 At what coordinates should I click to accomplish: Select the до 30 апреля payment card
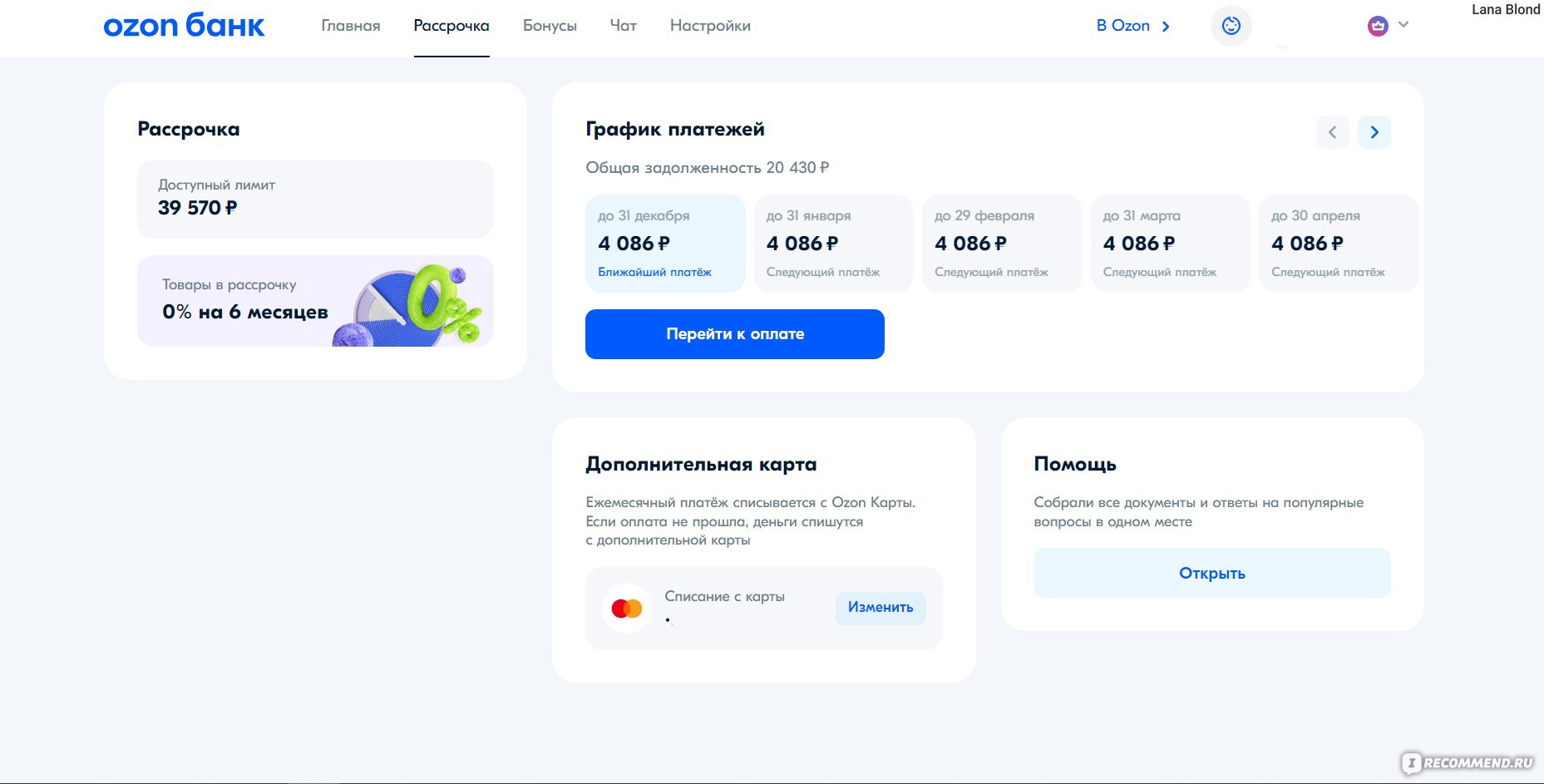click(1339, 244)
